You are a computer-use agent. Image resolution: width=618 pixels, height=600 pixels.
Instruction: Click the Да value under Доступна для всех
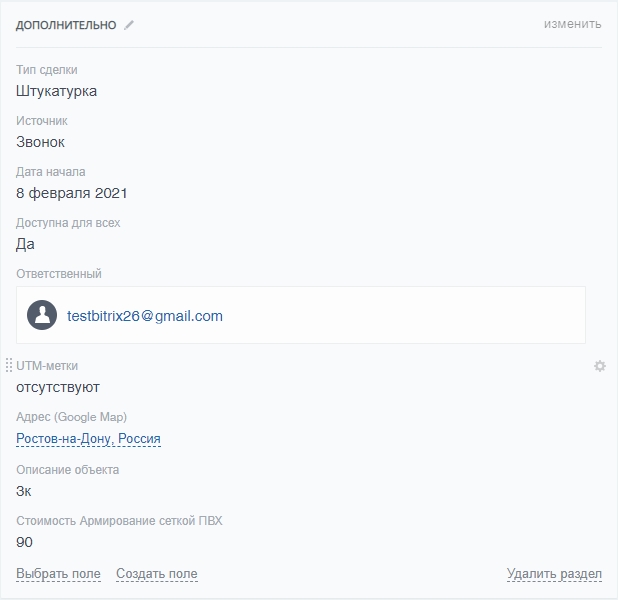pyautogui.click(x=26, y=244)
